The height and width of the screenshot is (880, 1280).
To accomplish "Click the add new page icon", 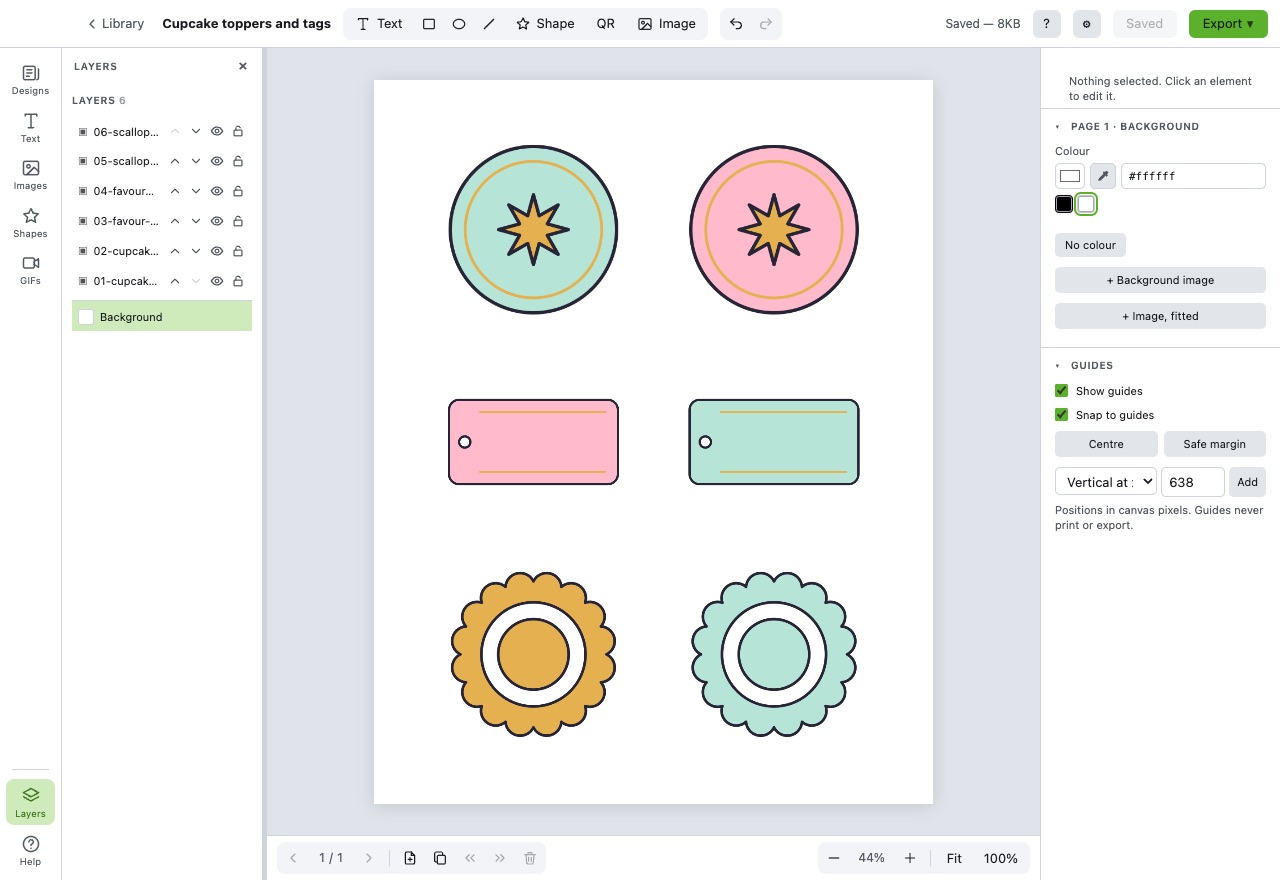I will click(x=410, y=858).
